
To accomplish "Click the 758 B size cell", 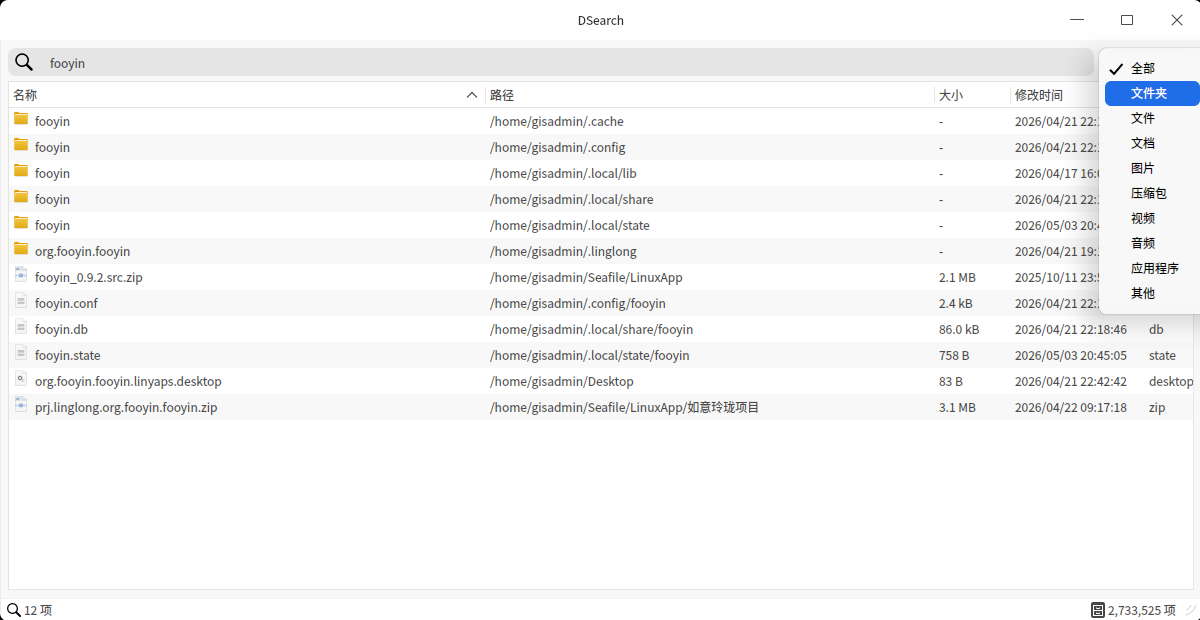I will coord(954,355).
